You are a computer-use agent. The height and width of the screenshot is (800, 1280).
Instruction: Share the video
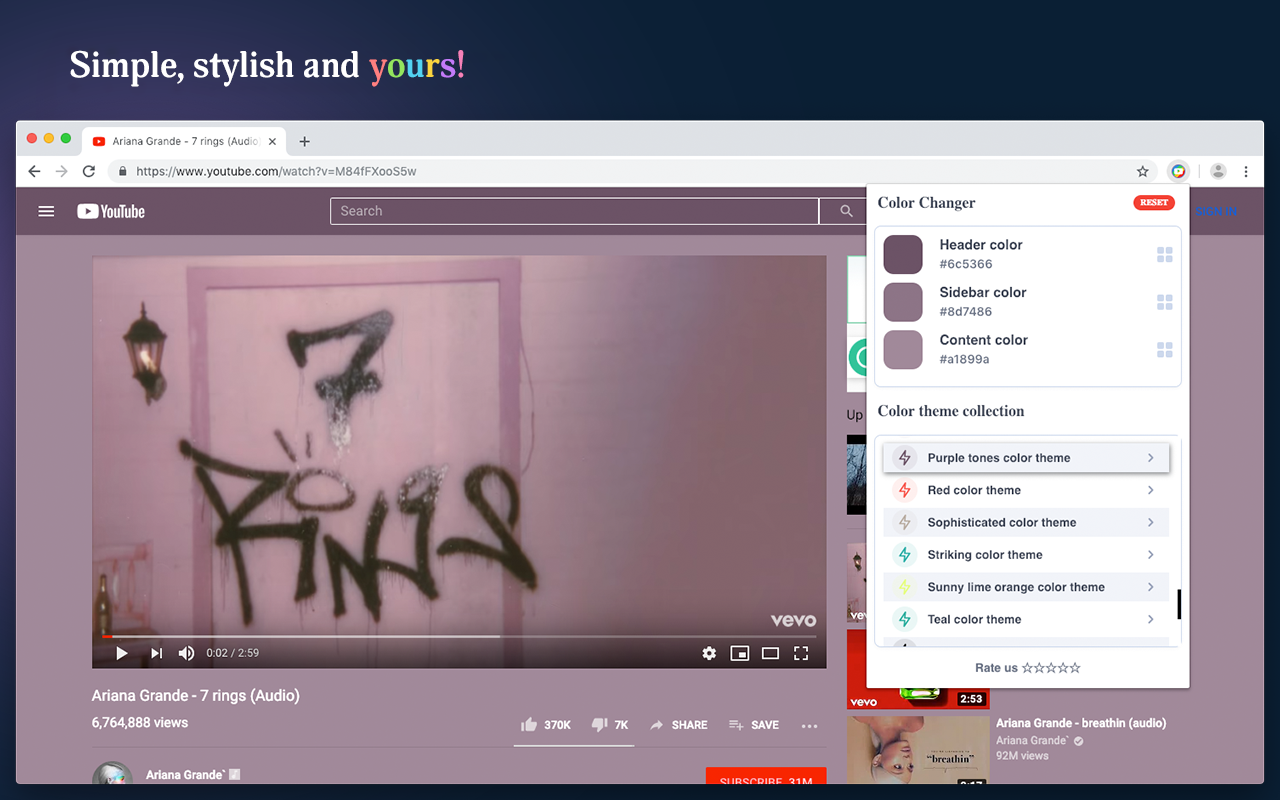(678, 725)
